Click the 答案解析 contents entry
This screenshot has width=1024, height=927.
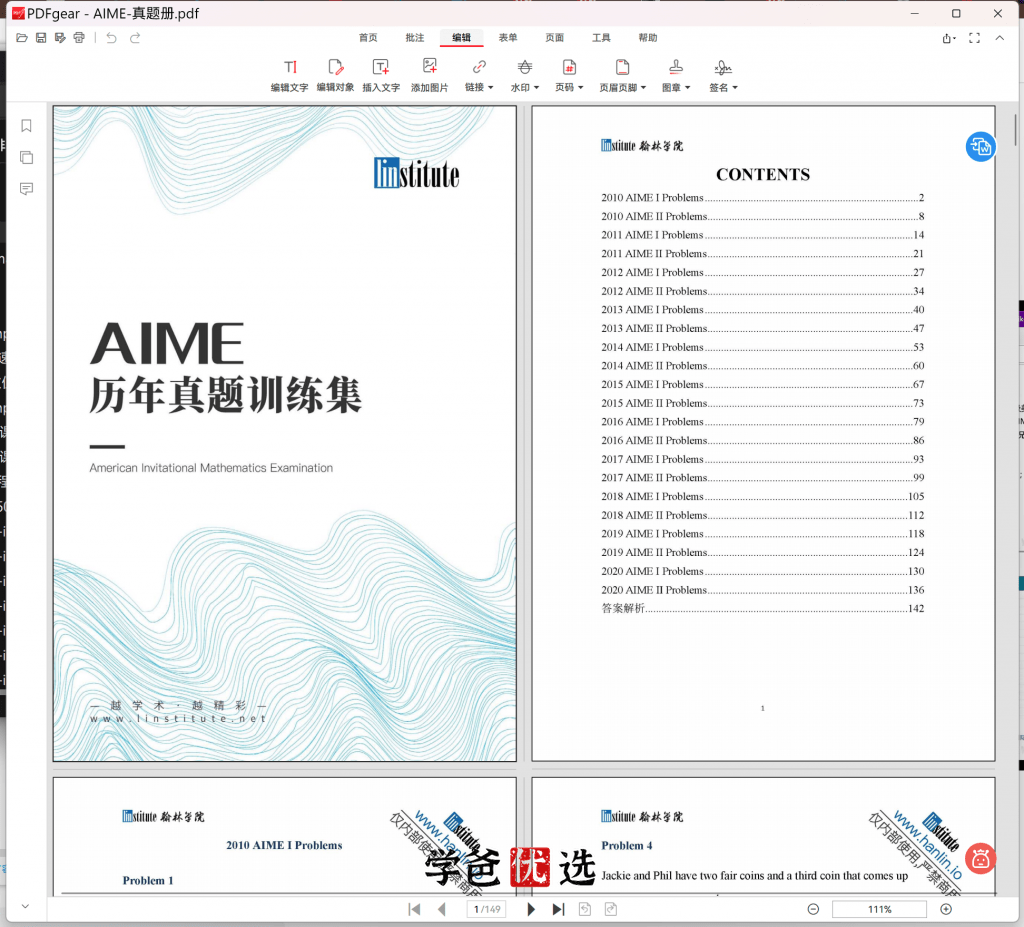tap(762, 609)
